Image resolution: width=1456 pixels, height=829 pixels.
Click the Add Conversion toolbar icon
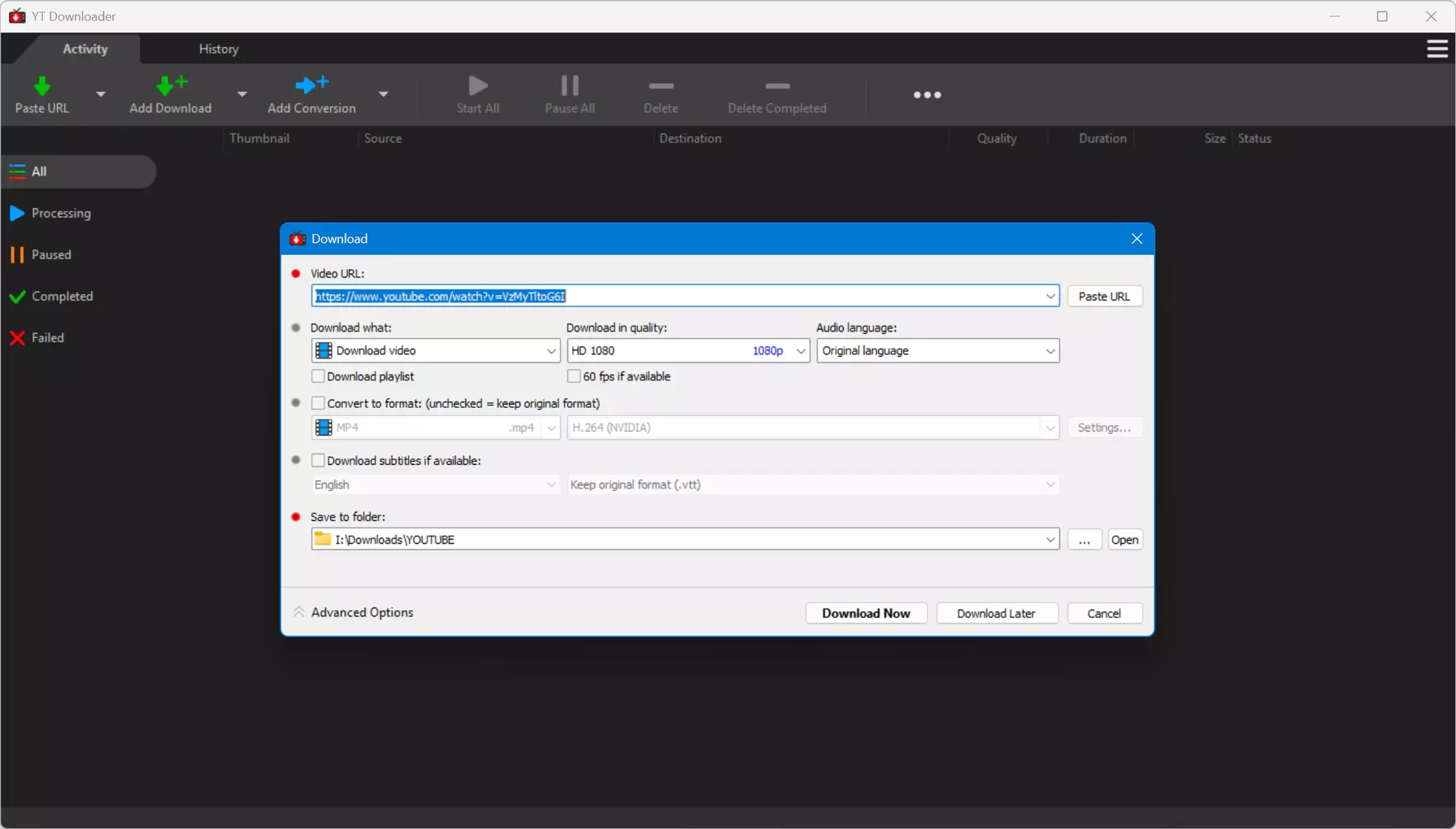click(x=311, y=85)
